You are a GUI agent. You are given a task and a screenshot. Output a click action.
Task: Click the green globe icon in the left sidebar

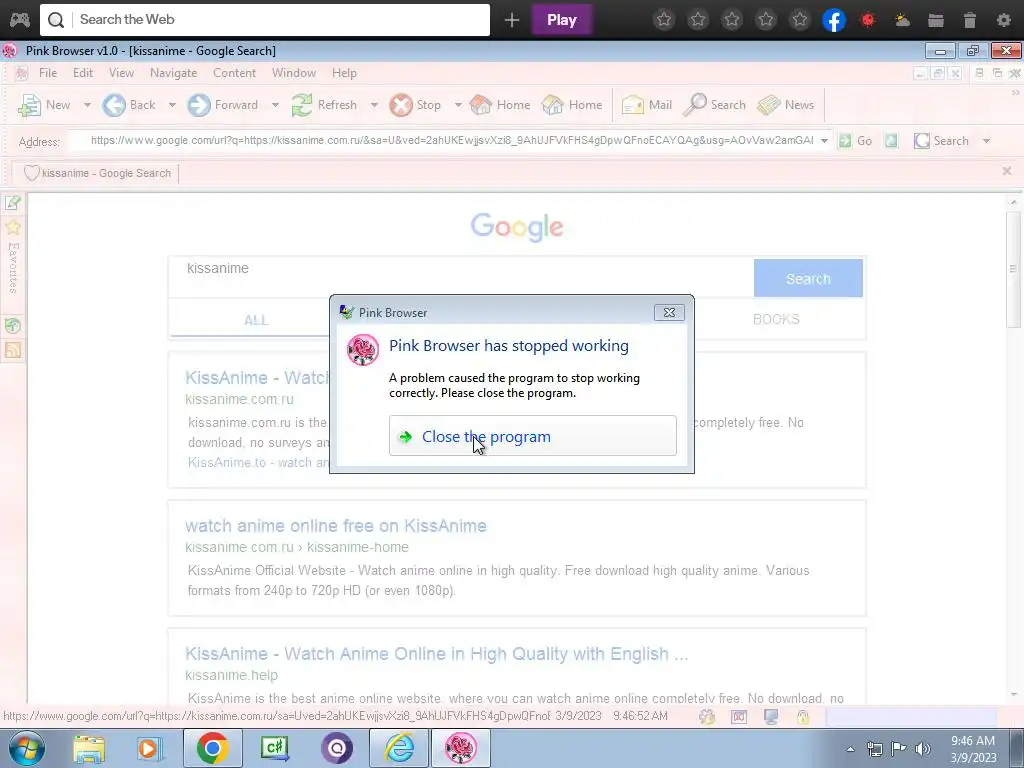click(x=12, y=325)
